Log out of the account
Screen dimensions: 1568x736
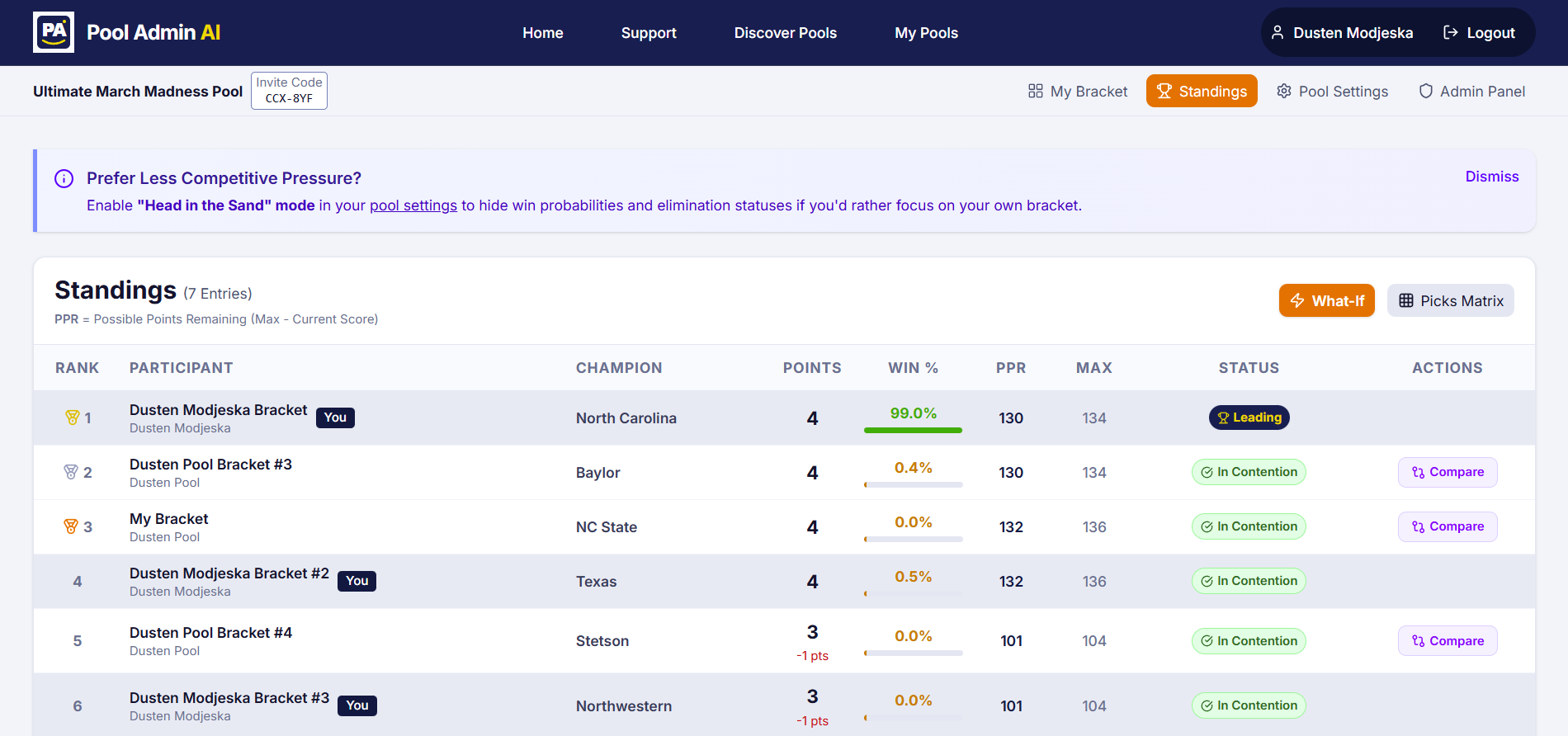(x=1479, y=33)
